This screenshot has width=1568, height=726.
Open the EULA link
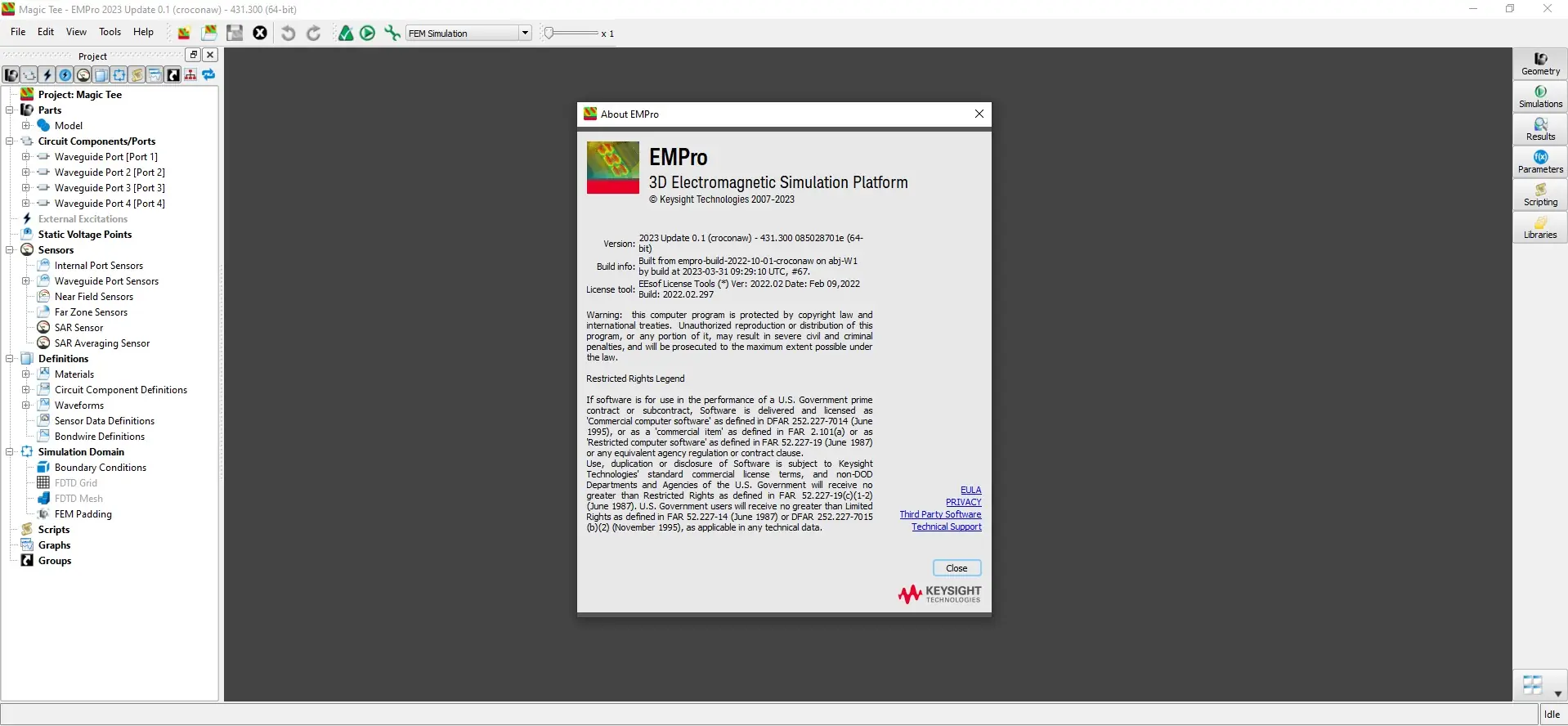(x=971, y=490)
